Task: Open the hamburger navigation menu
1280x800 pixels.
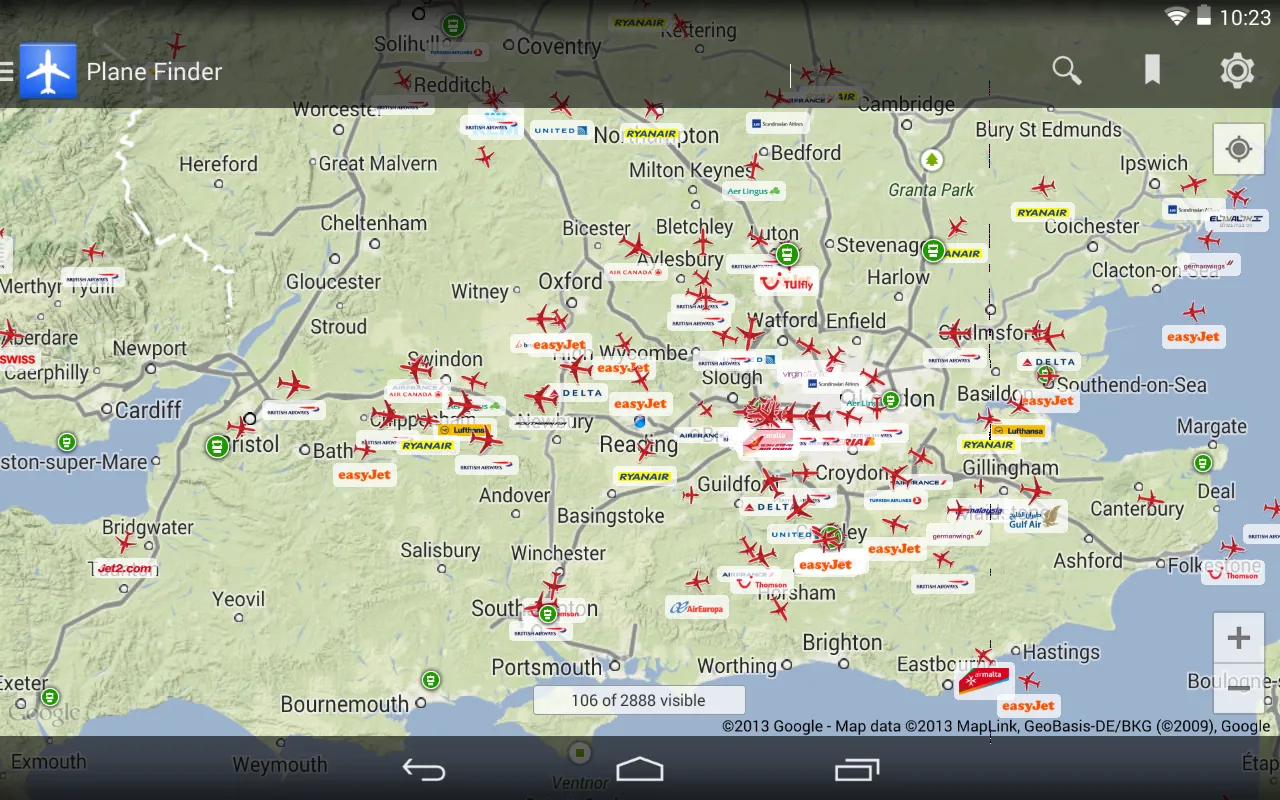Action: 7,71
